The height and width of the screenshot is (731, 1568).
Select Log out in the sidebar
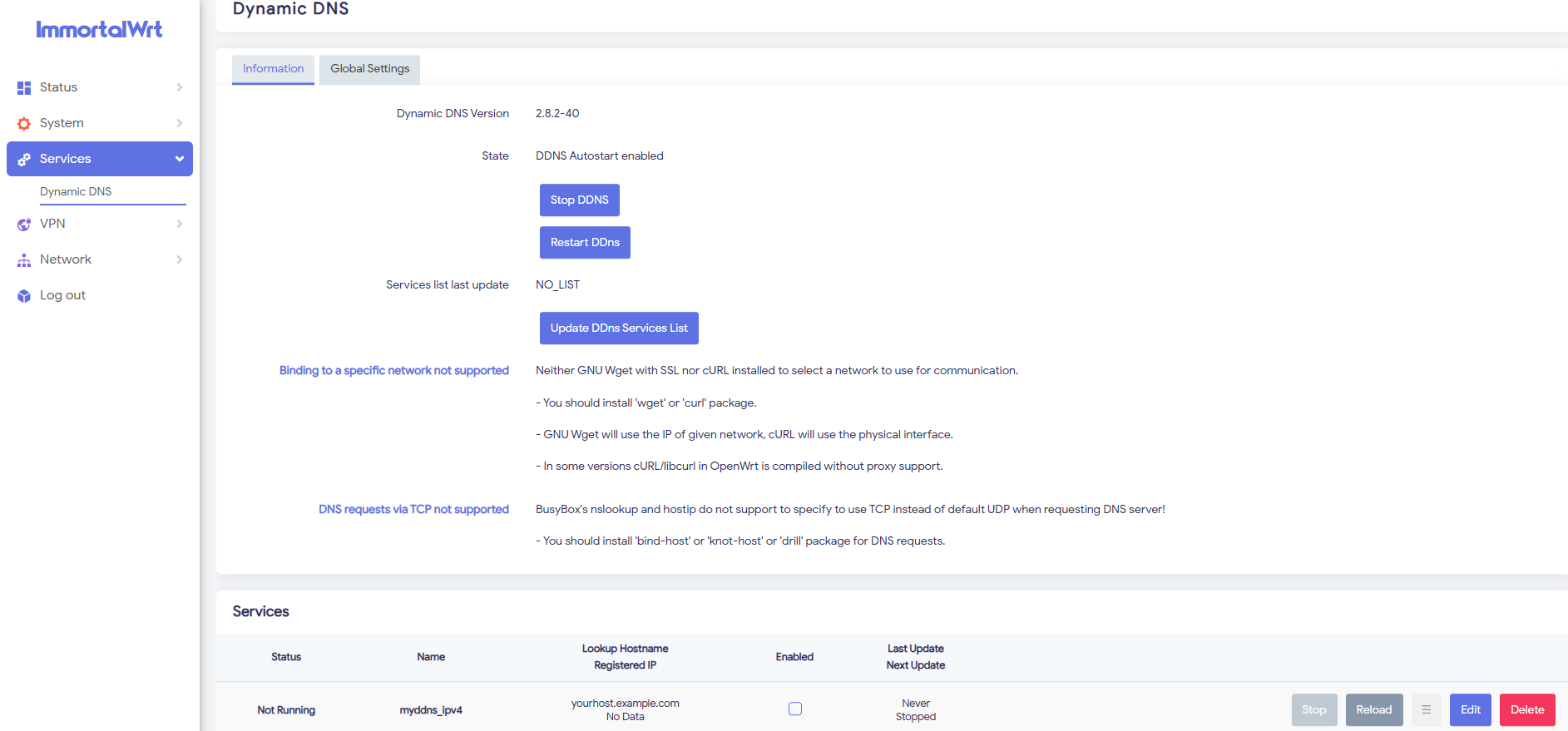point(62,295)
